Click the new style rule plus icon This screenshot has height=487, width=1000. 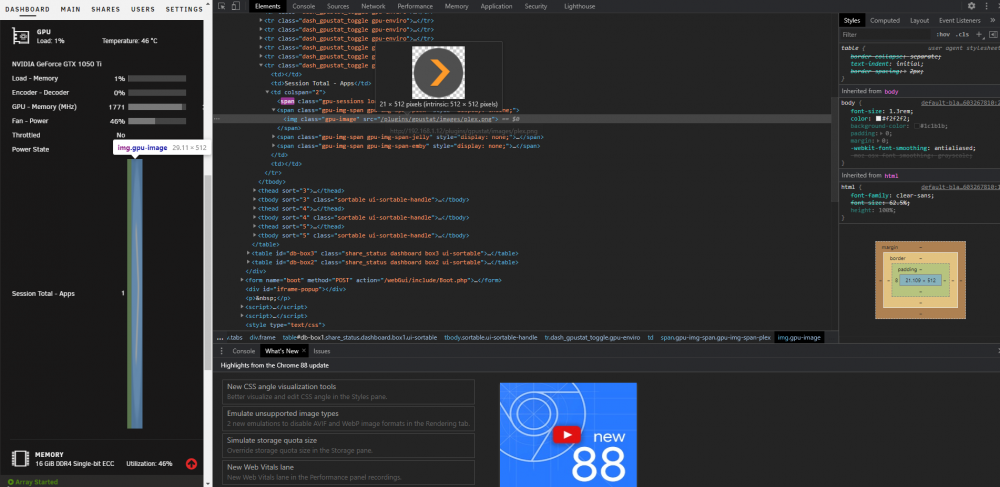click(x=979, y=34)
